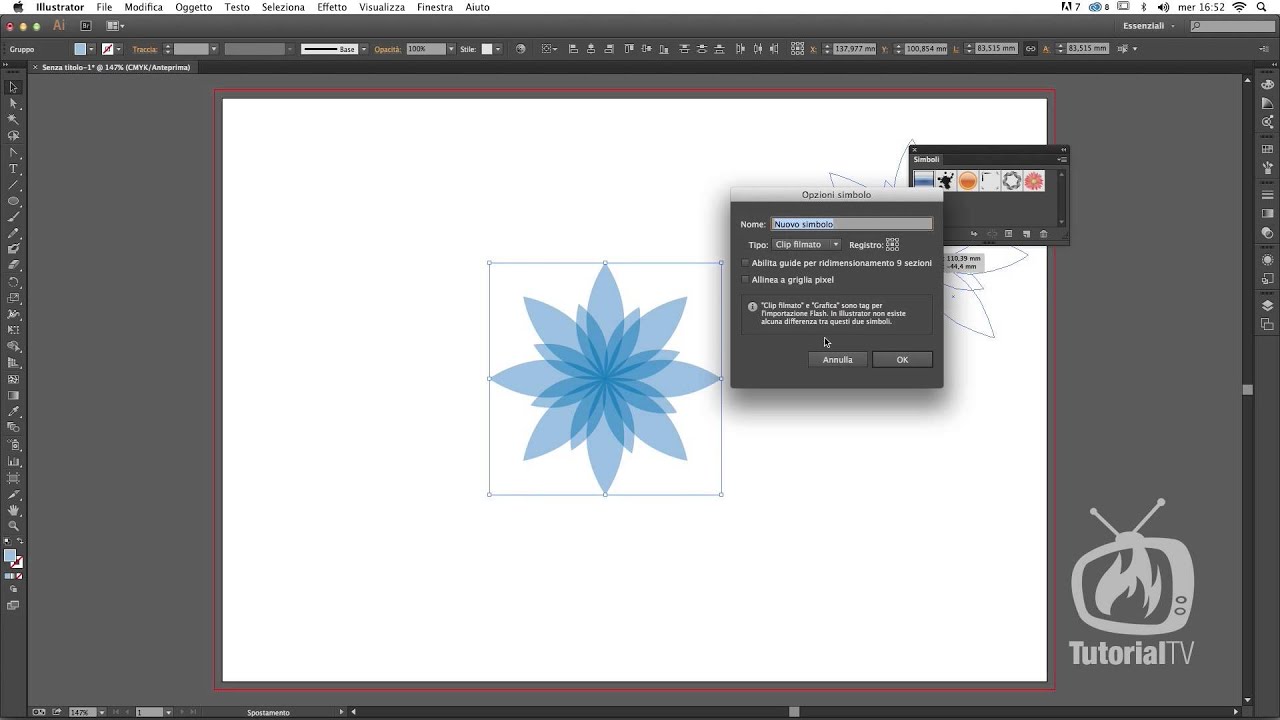
Task: Open the Effetto menu
Action: (332, 7)
